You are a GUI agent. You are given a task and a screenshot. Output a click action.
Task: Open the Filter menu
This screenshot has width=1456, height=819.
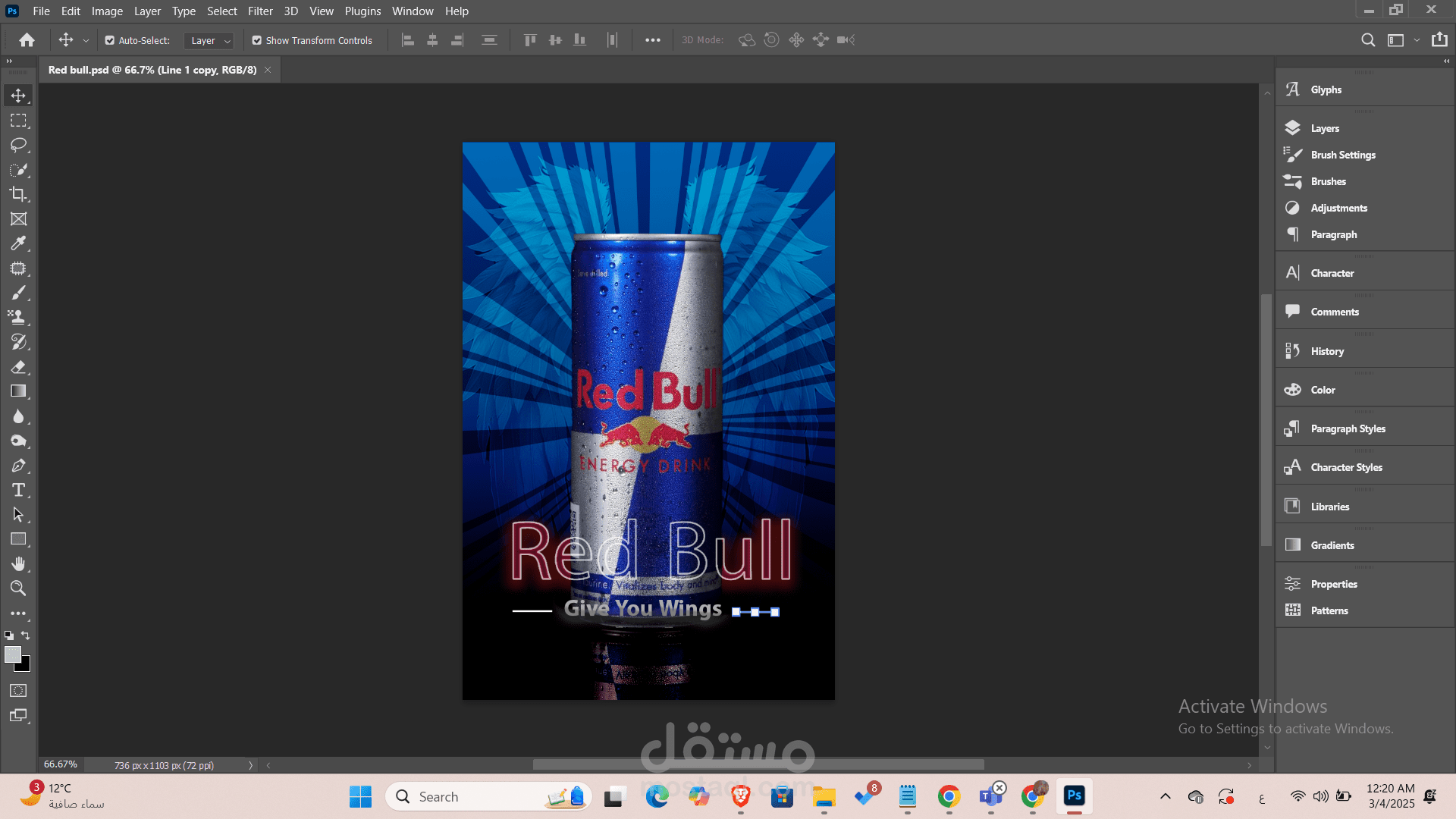260,11
